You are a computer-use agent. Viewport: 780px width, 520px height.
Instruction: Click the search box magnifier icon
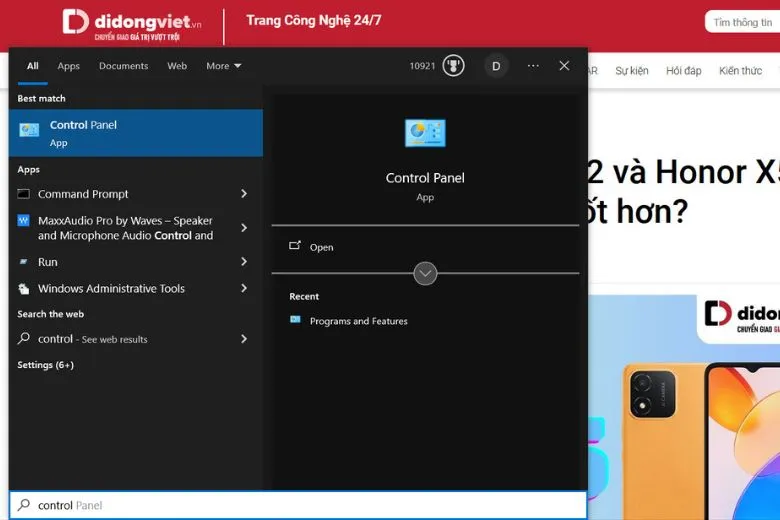pos(23,505)
